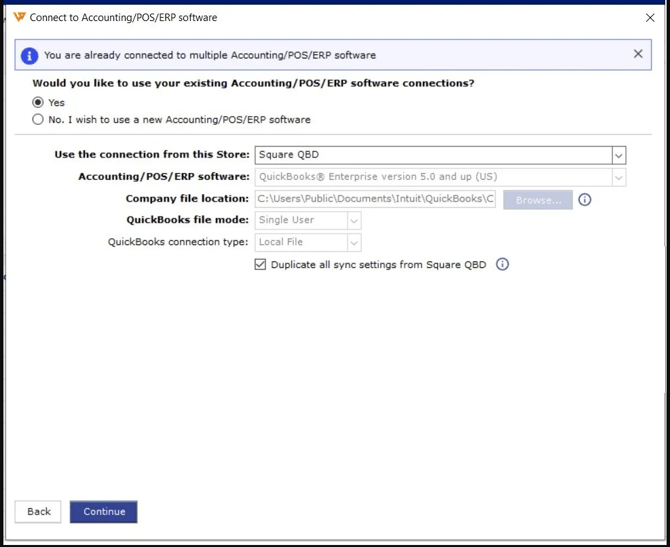Click the Back button

[38, 511]
